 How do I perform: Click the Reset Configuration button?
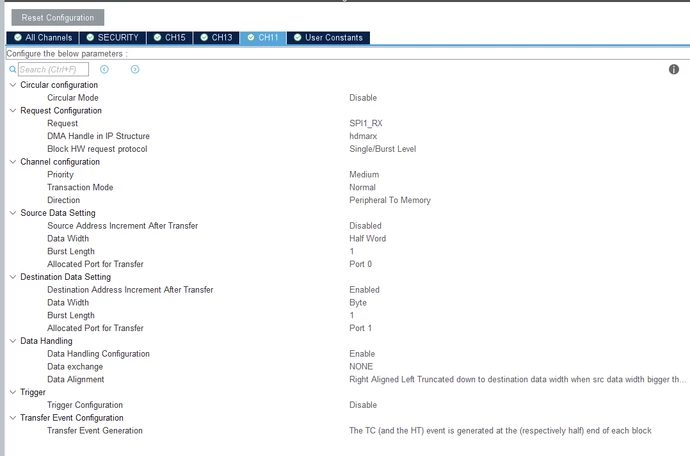[x=58, y=18]
